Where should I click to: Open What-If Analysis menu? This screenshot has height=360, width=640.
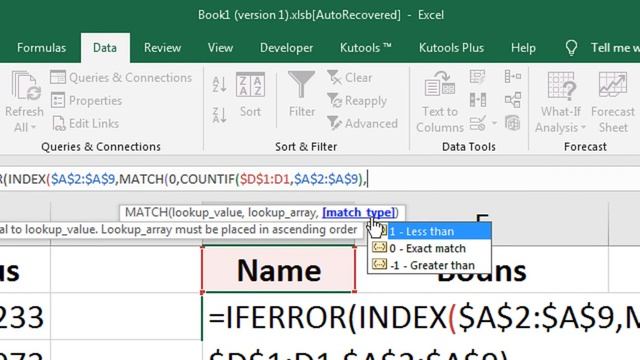pos(561,102)
